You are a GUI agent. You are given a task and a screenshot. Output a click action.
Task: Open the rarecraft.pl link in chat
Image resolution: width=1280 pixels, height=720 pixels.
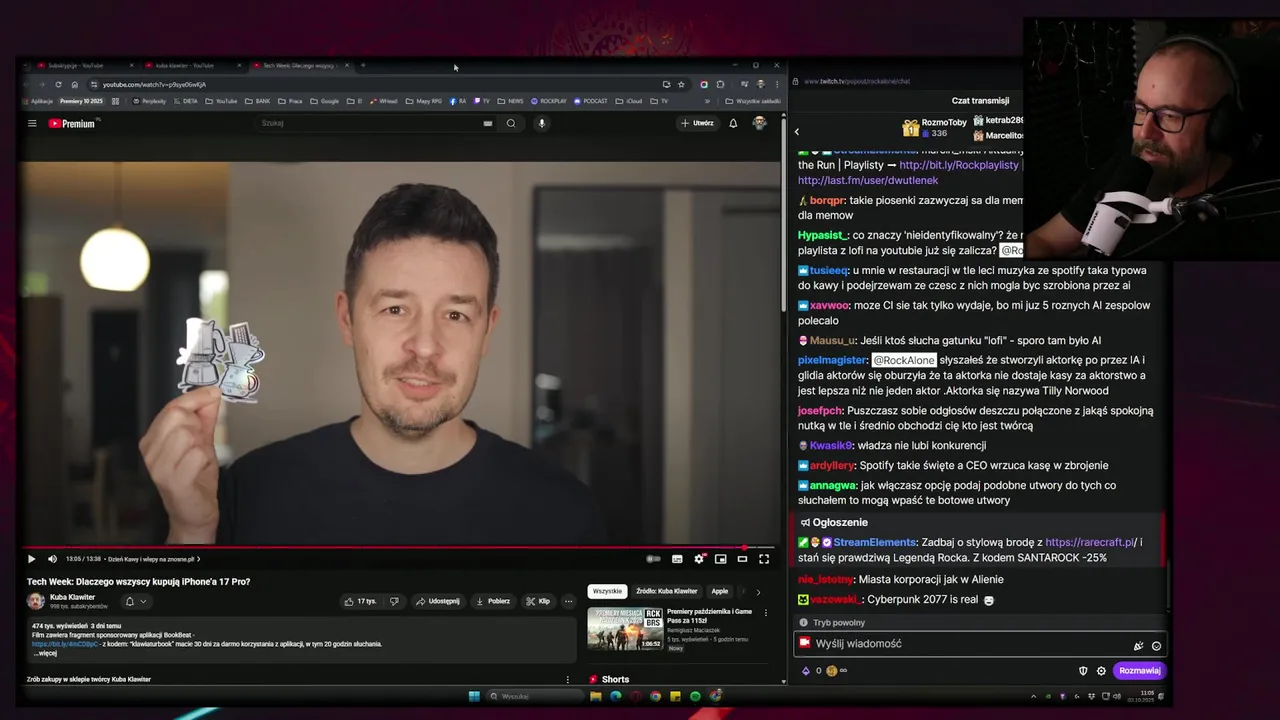tap(1090, 542)
